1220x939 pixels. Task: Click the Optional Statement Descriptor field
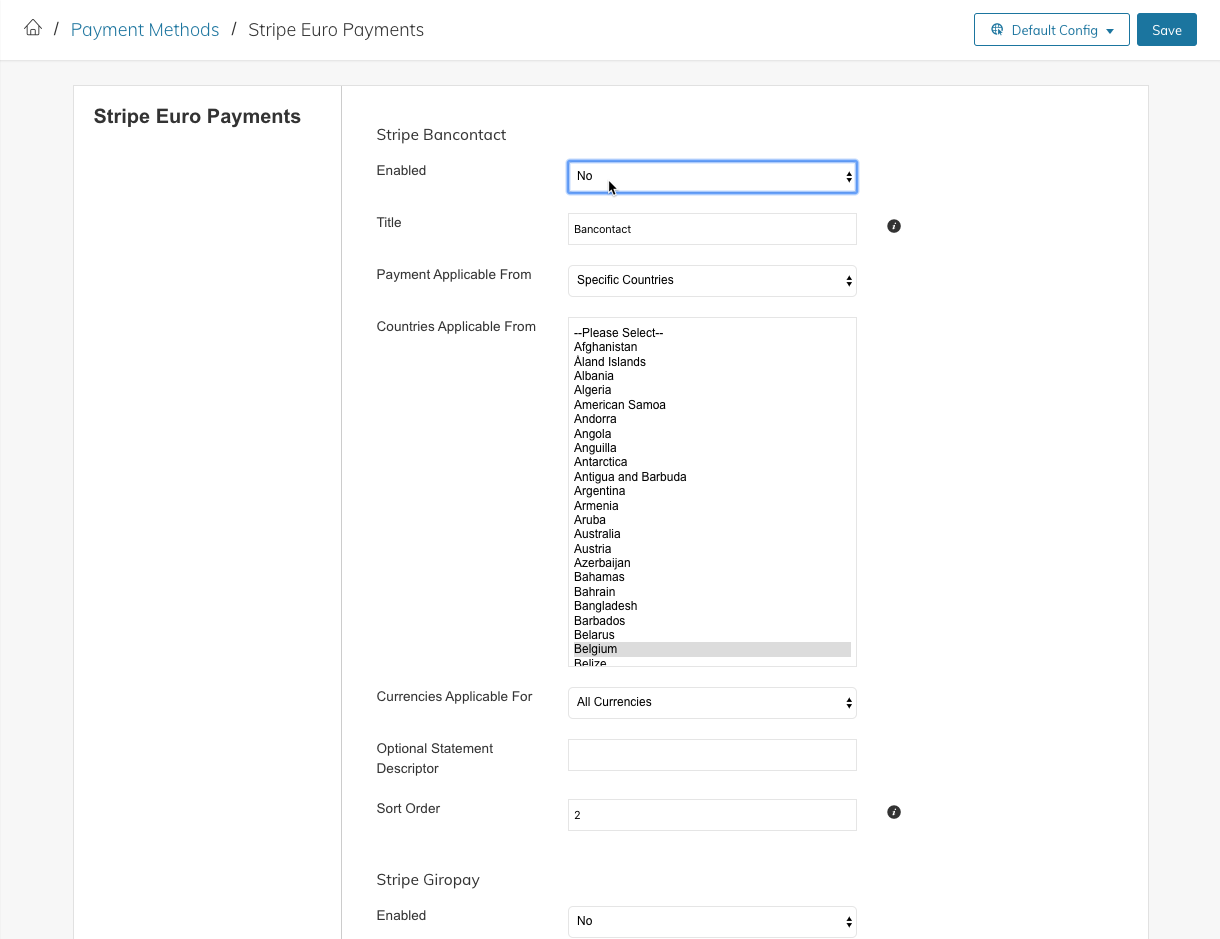coord(712,755)
